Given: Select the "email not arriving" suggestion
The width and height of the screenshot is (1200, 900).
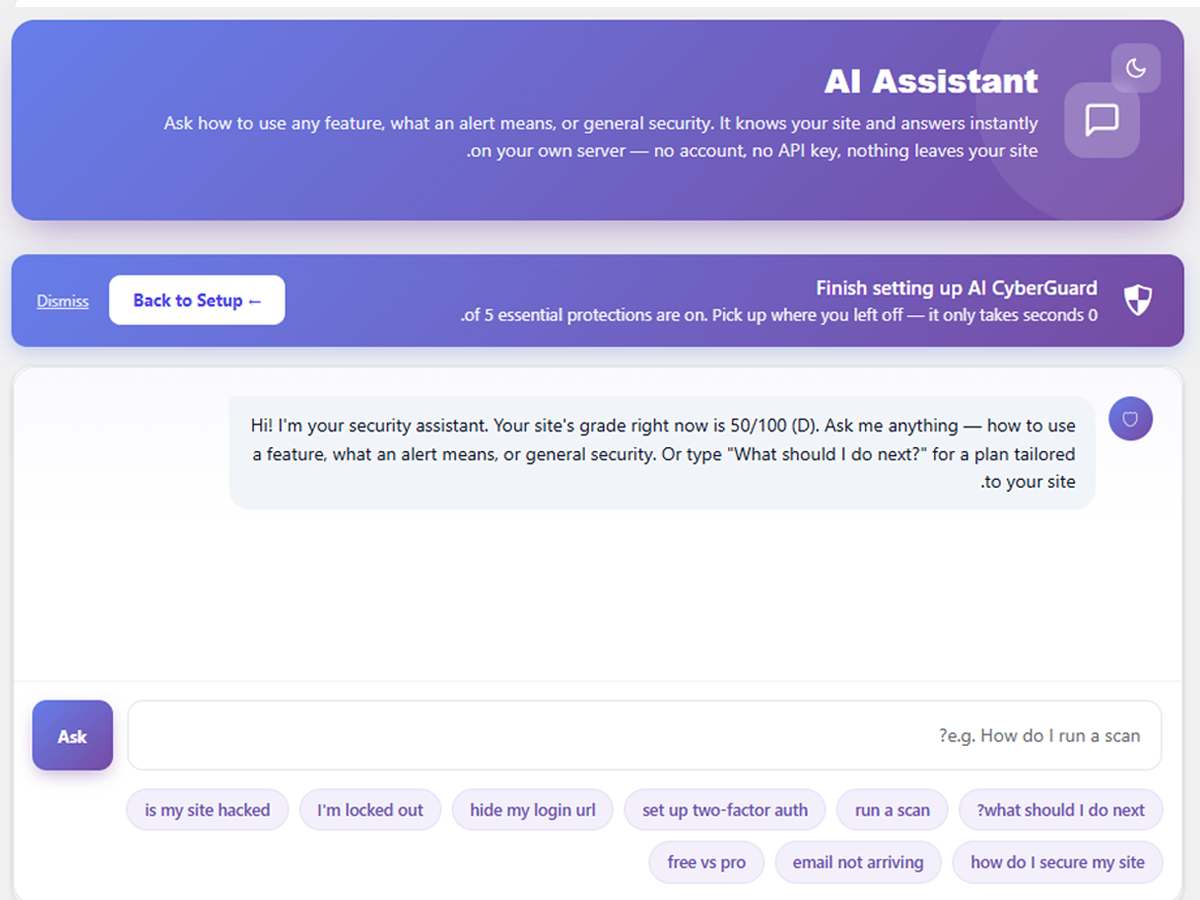Looking at the screenshot, I should 858,862.
